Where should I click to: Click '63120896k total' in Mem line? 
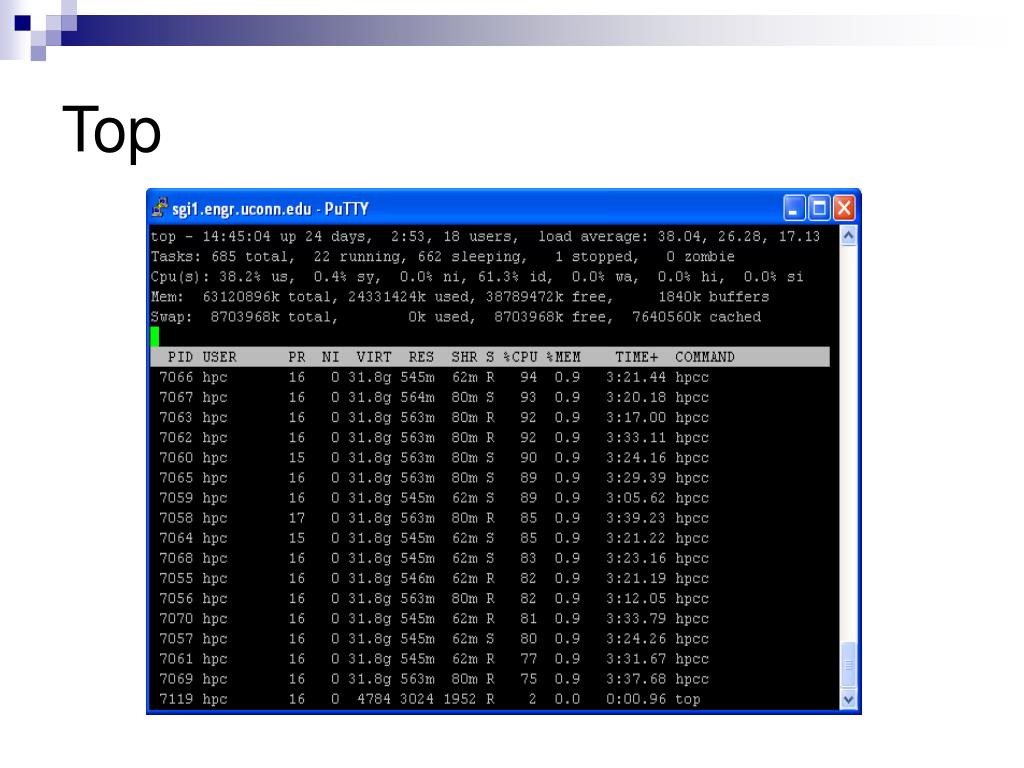click(270, 297)
